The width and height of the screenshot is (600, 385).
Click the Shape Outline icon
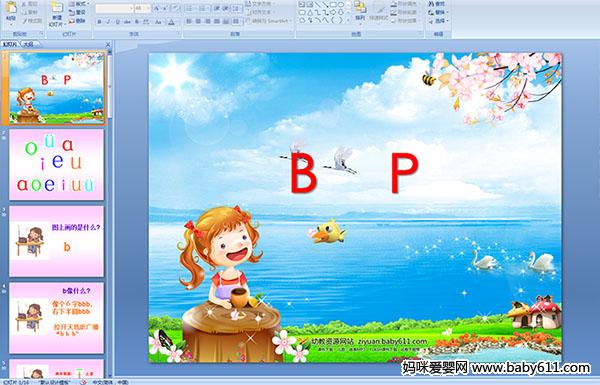click(394, 13)
